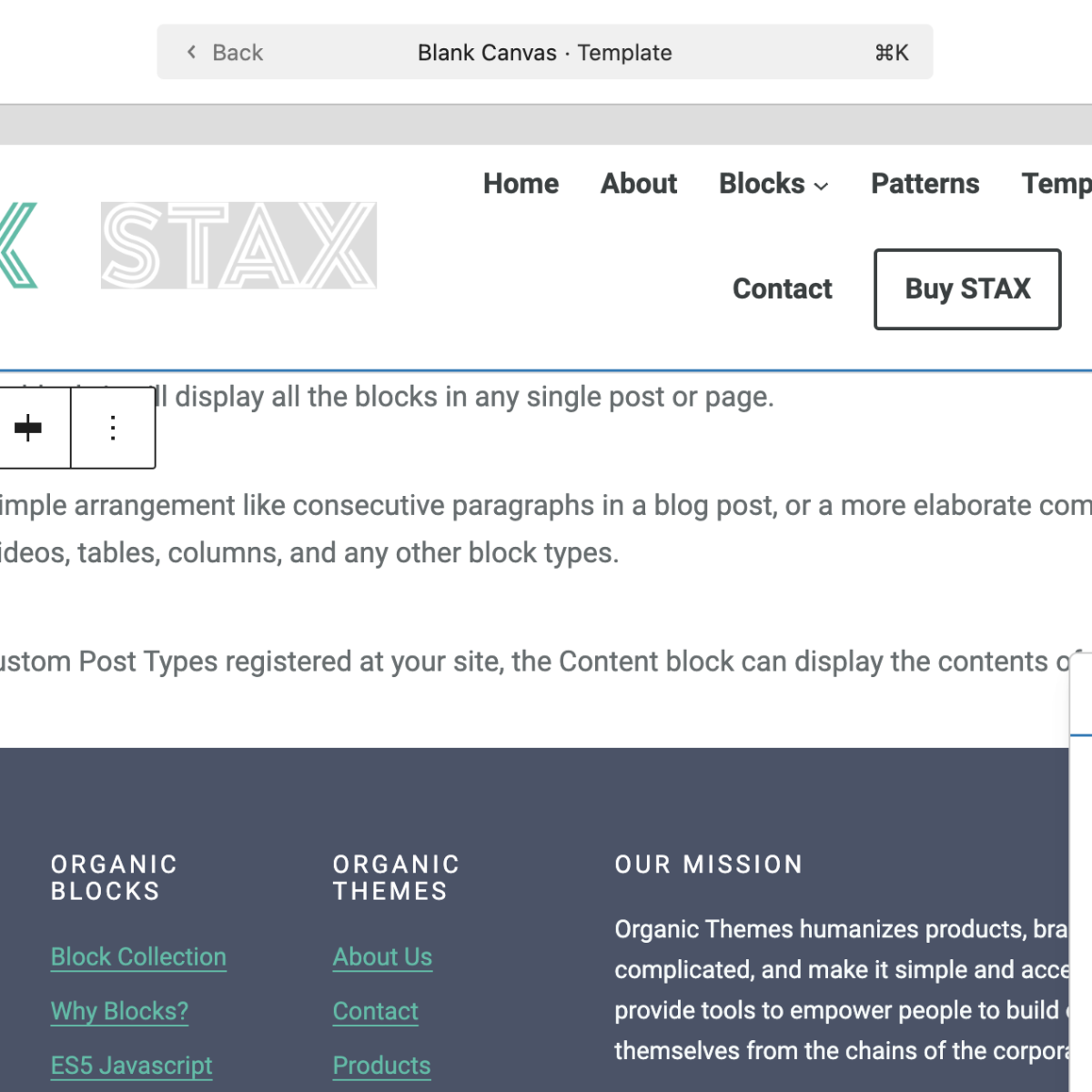Open the Blank Canvas Template title bar
Image resolution: width=1092 pixels, height=1092 pixels.
544,52
